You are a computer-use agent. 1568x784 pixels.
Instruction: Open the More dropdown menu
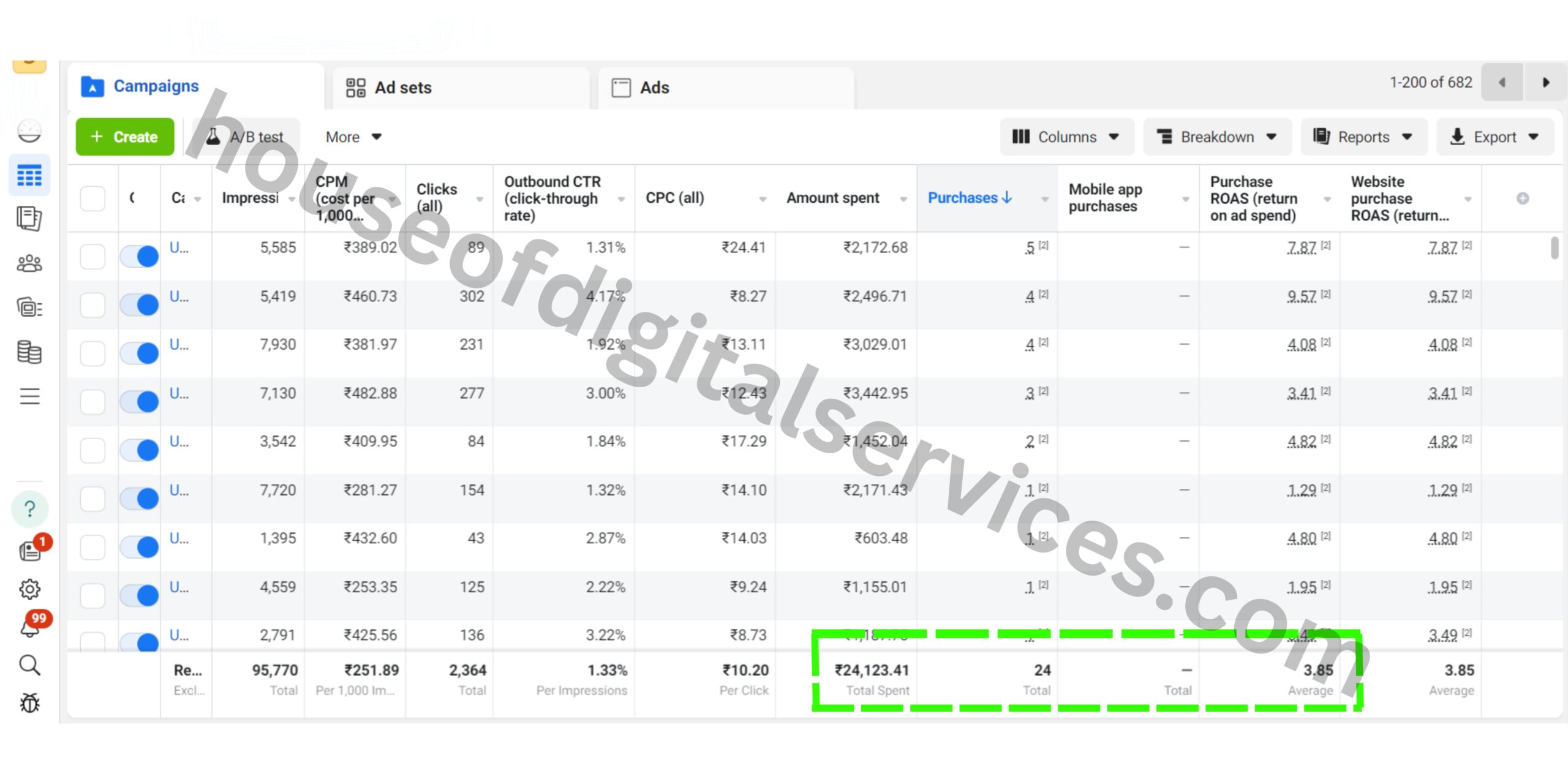pos(353,137)
